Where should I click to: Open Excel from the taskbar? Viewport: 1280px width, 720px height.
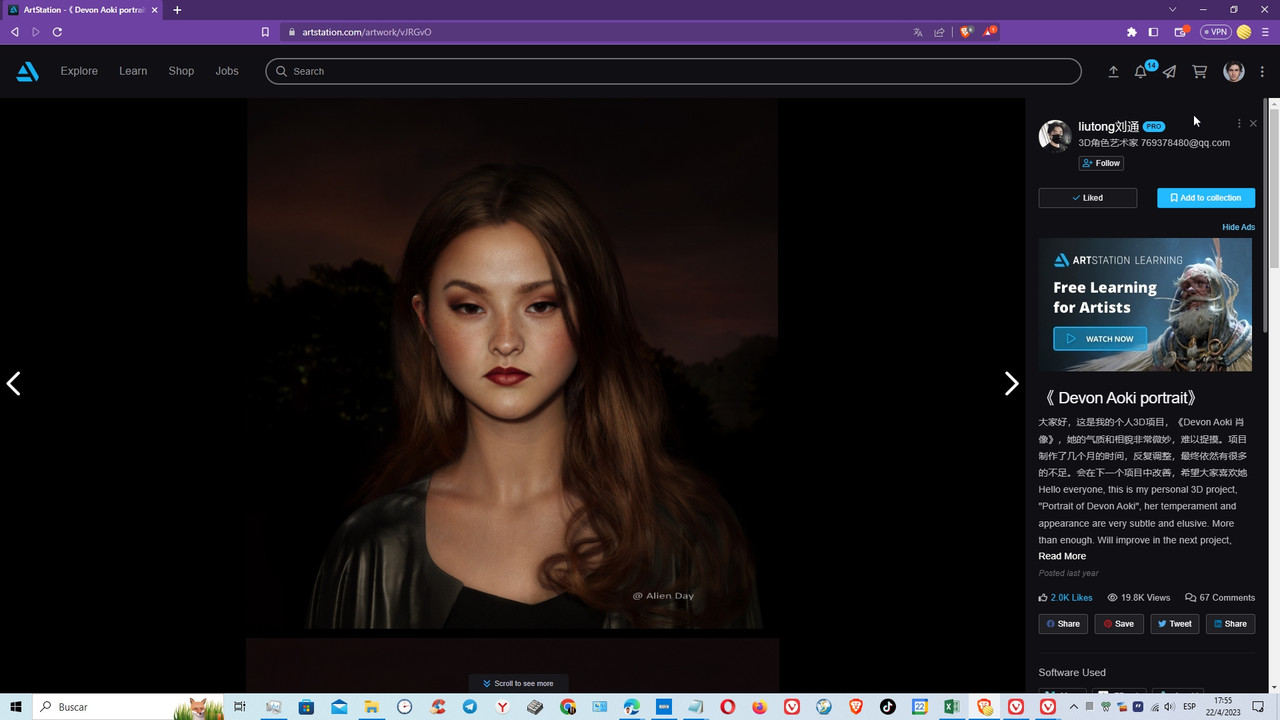point(952,707)
